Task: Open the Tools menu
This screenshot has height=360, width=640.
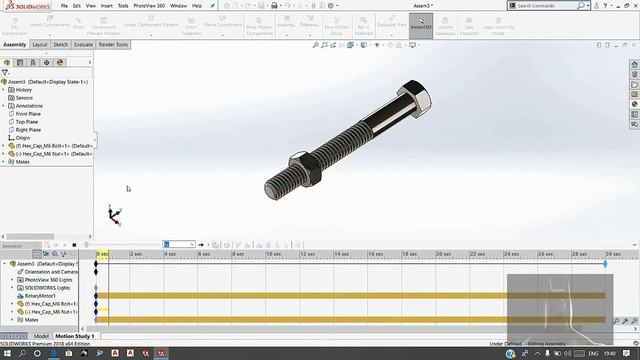Action: point(123,6)
